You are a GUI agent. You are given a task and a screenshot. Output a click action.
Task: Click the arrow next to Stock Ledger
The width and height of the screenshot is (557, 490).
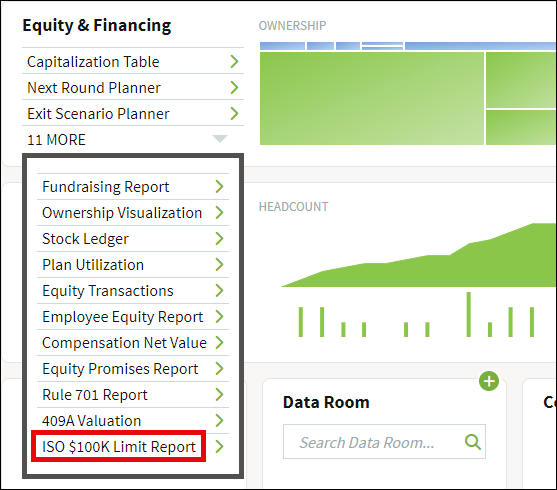click(x=220, y=238)
